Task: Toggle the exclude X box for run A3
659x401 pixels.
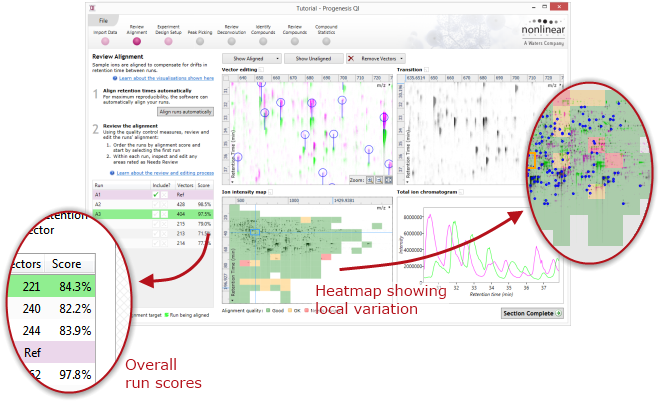Action: [164, 214]
